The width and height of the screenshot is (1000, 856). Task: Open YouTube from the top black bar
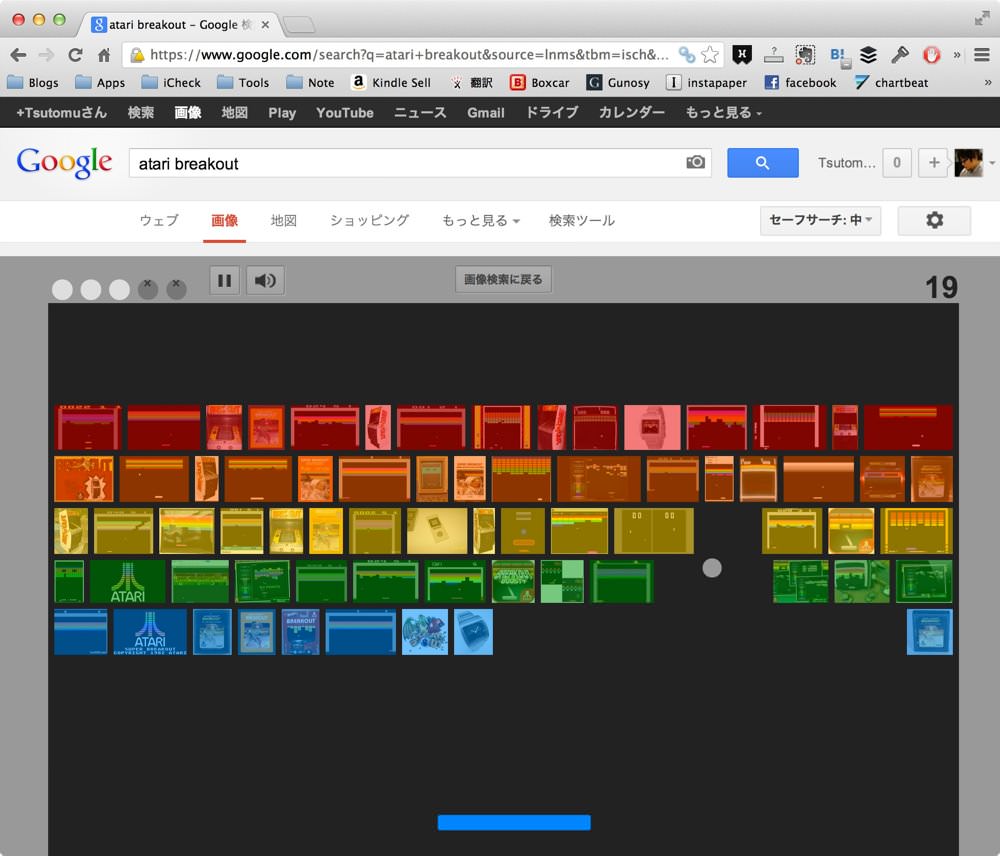(345, 113)
